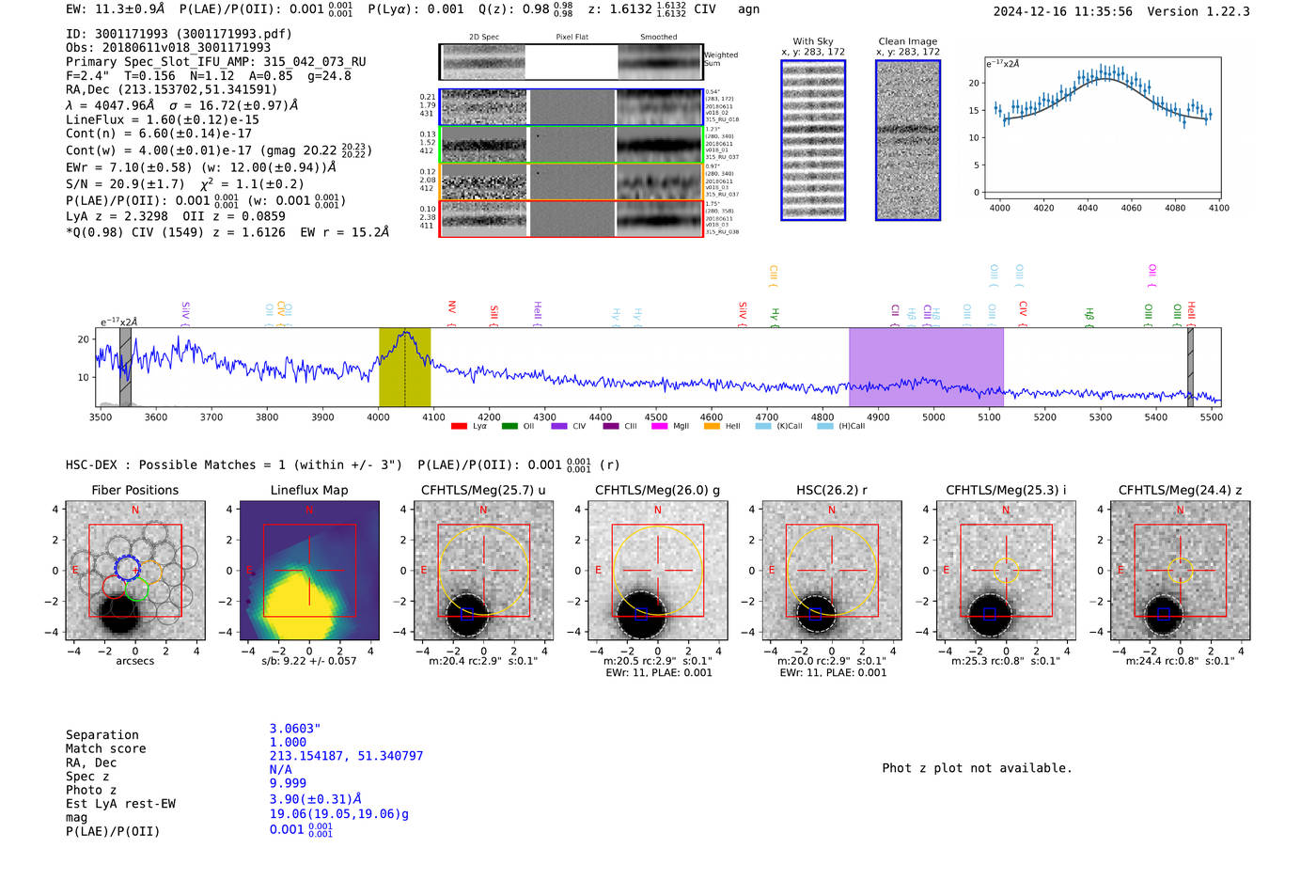This screenshot has width=1316, height=896.
Task: Open the Lineflux Map panel
Action: [309, 571]
